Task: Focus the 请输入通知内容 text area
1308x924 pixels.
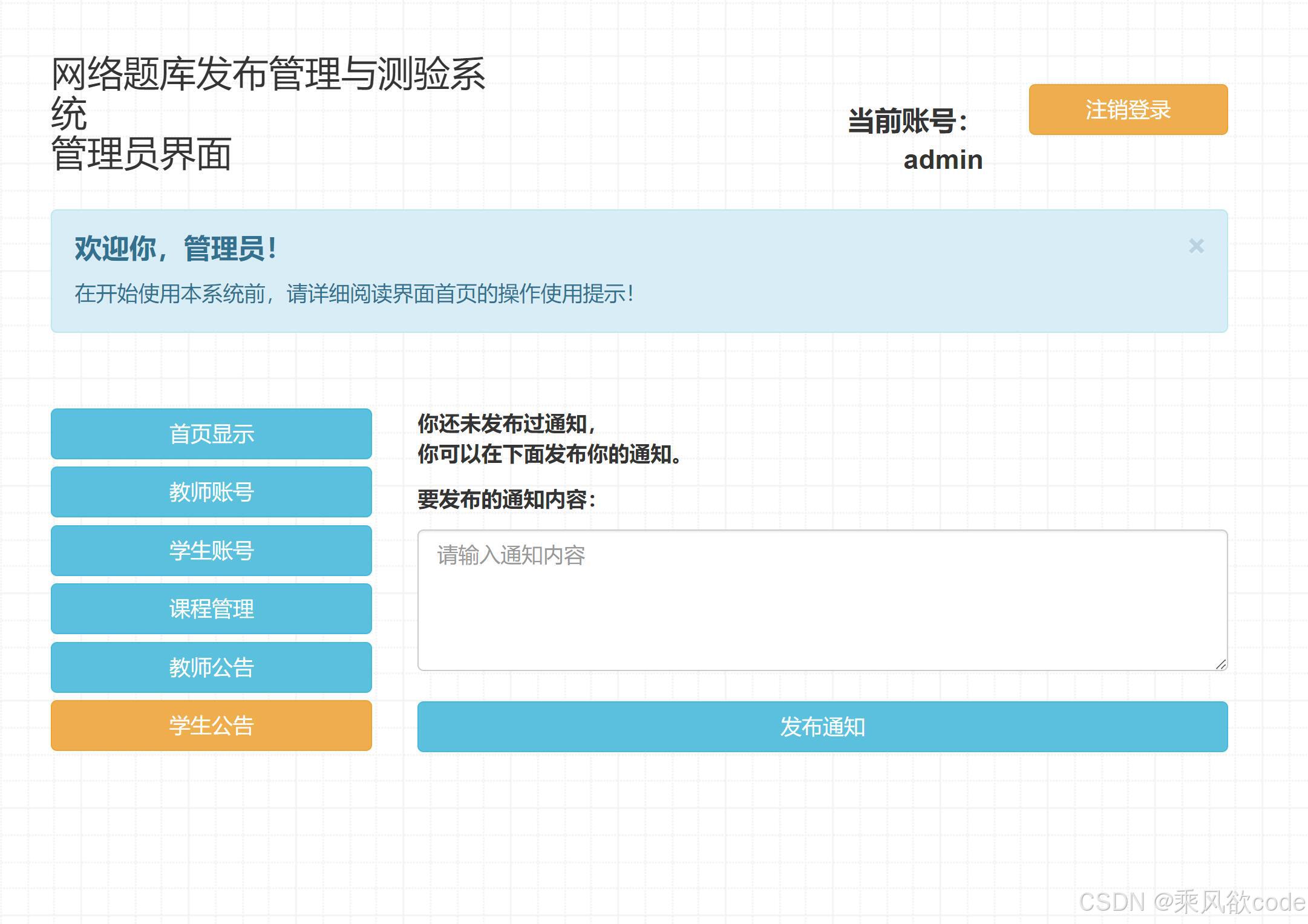Action: tap(822, 600)
